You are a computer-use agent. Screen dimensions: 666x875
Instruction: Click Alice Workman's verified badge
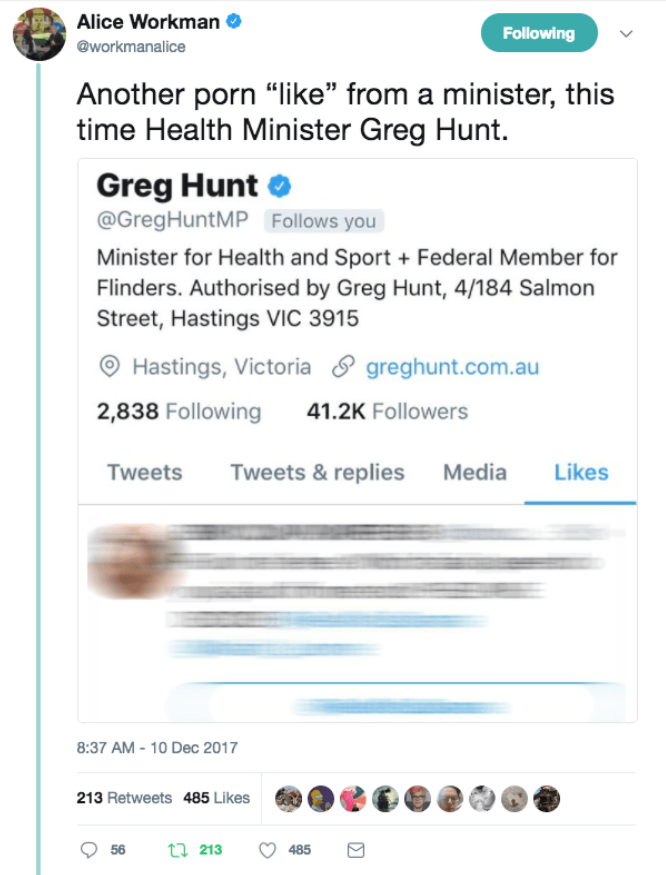coord(233,22)
